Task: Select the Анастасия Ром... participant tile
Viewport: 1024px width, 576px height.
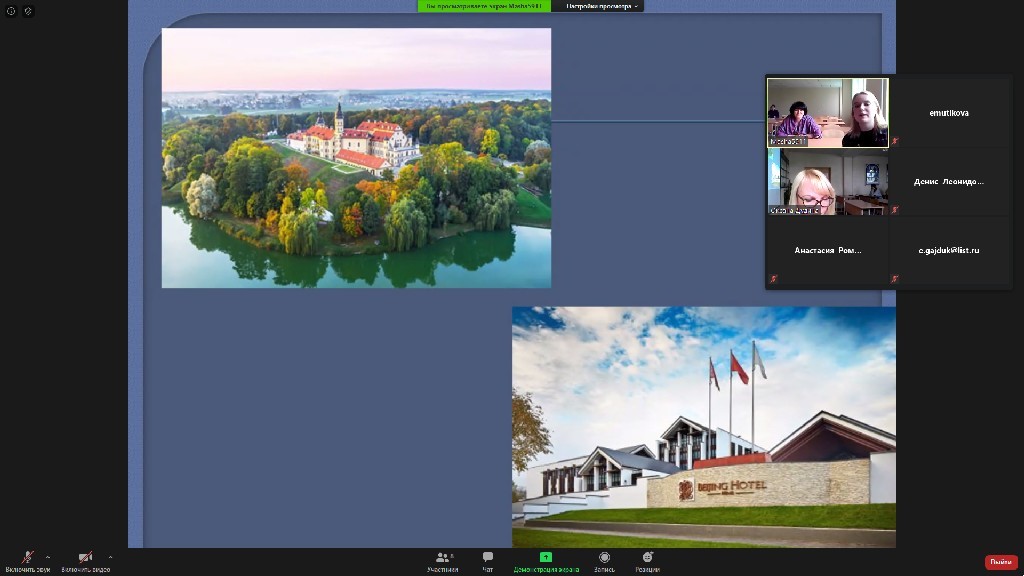Action: tap(827, 250)
